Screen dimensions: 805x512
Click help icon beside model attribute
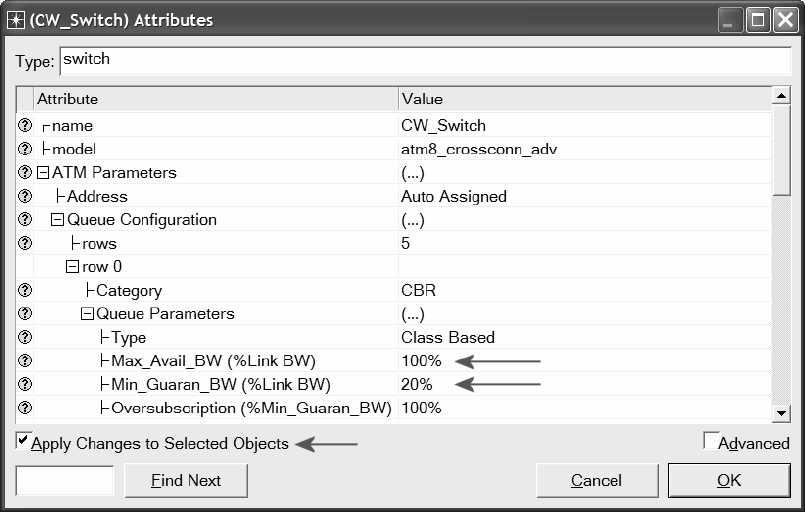[25, 149]
